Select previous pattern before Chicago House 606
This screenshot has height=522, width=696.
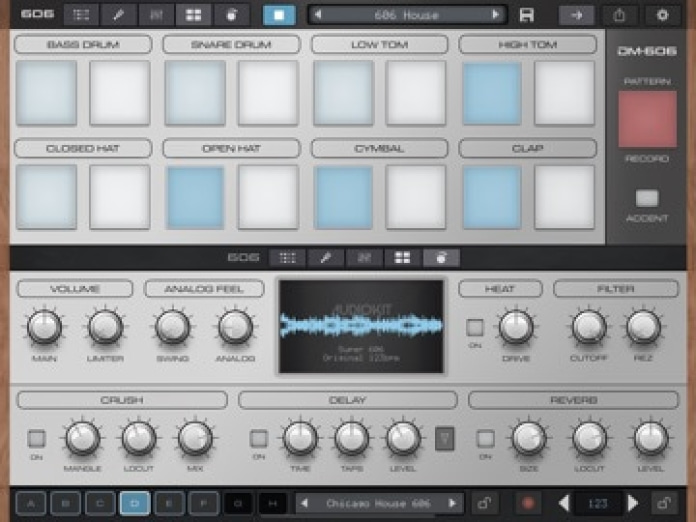(304, 503)
